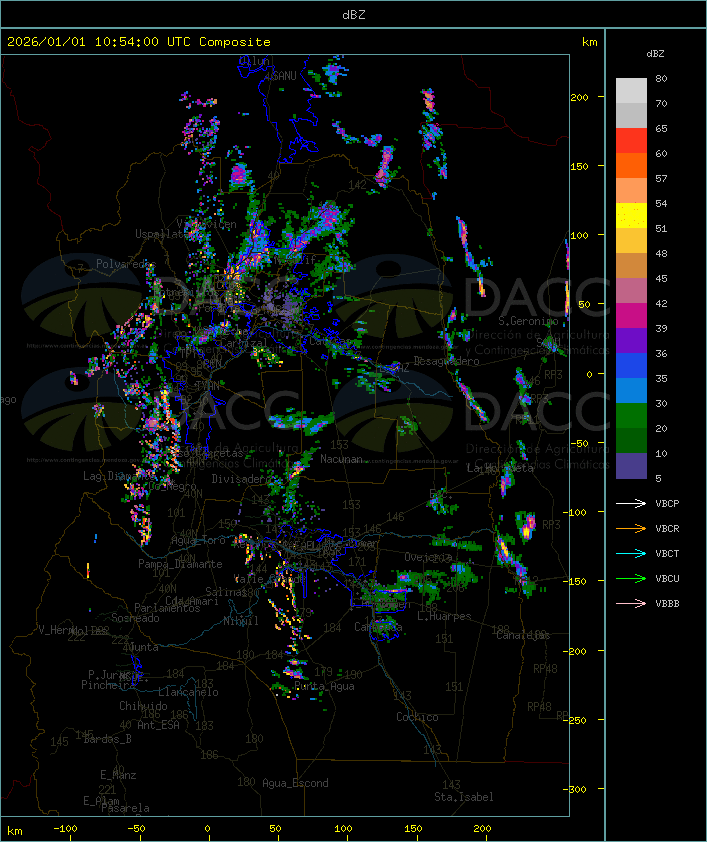707x842 pixels.
Task: Click the Pasarela place label
Action: click(125, 808)
